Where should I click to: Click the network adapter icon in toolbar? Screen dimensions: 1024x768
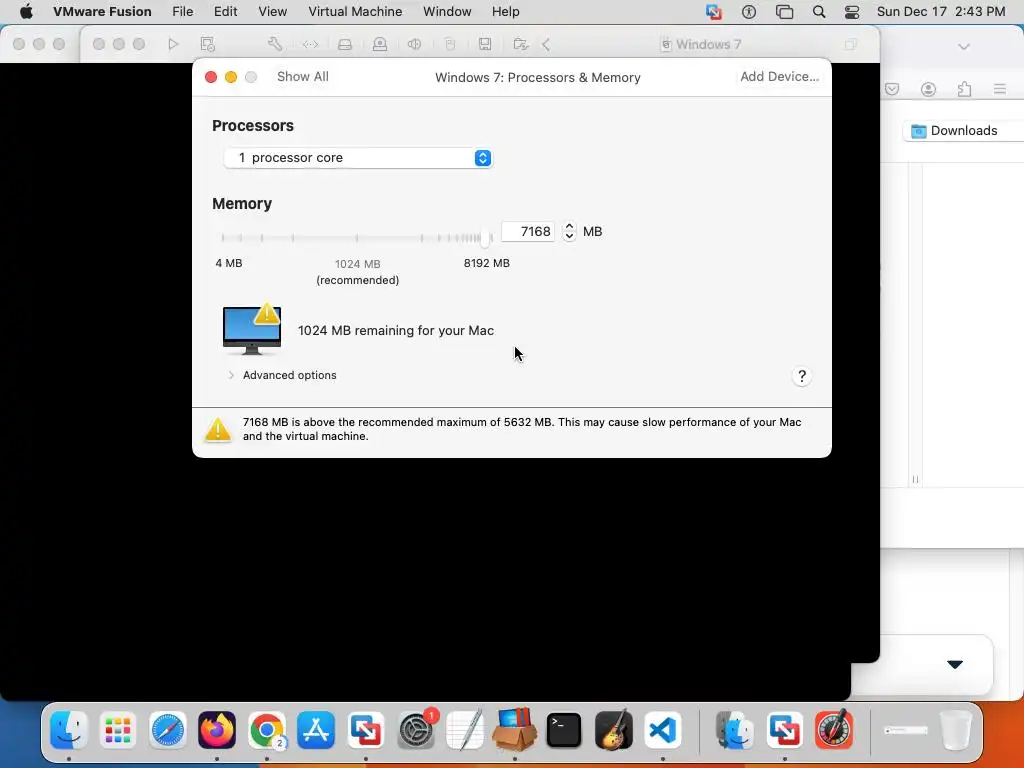point(310,44)
